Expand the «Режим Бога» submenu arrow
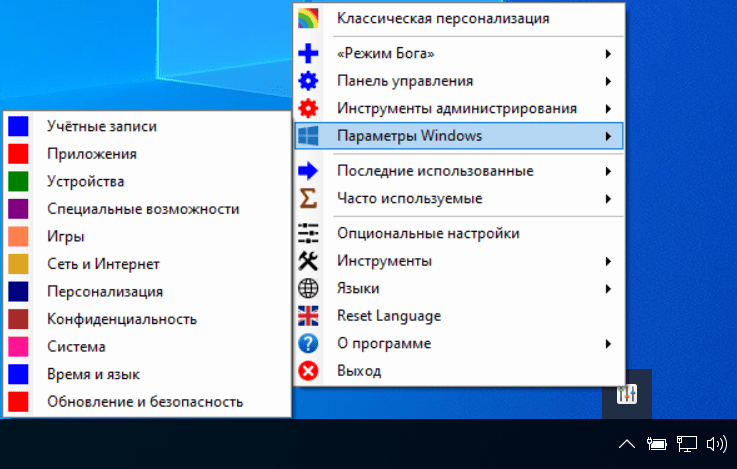Image resolution: width=737 pixels, height=469 pixels. [x=608, y=54]
